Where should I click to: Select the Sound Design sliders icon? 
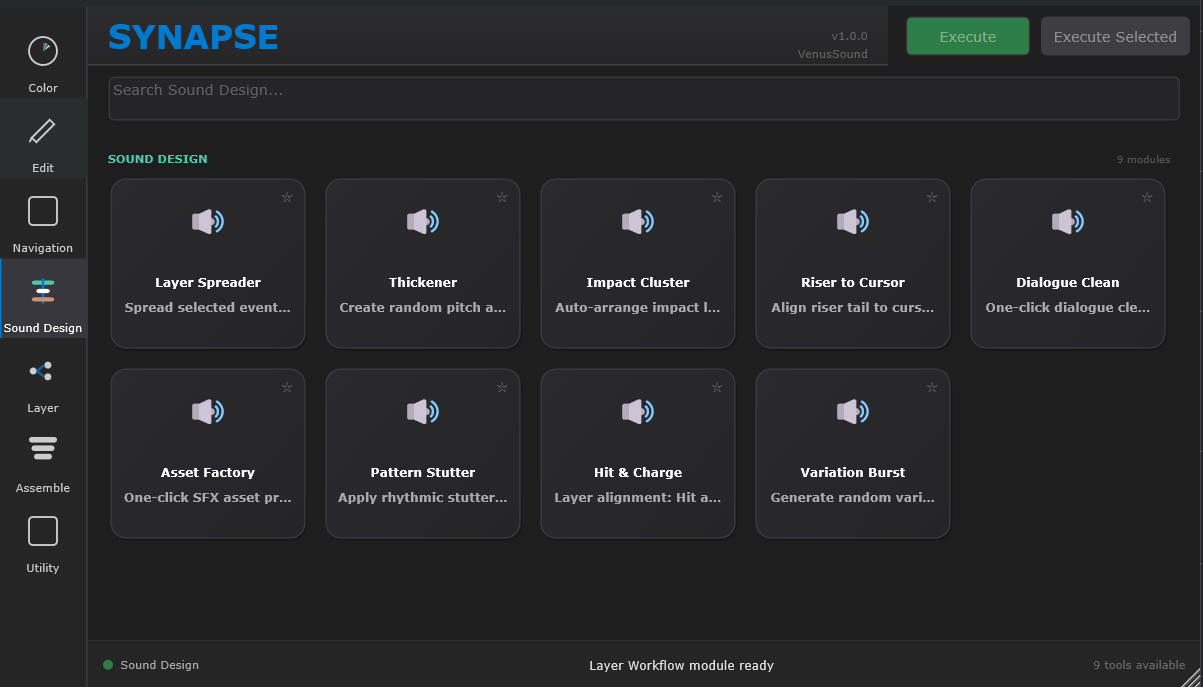point(43,291)
